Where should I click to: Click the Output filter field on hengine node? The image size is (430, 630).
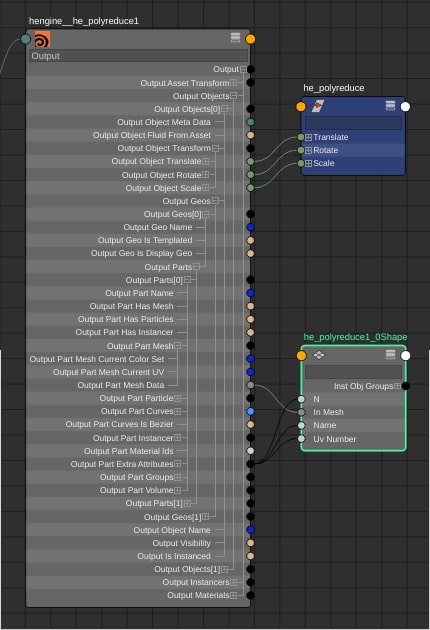pos(139,56)
